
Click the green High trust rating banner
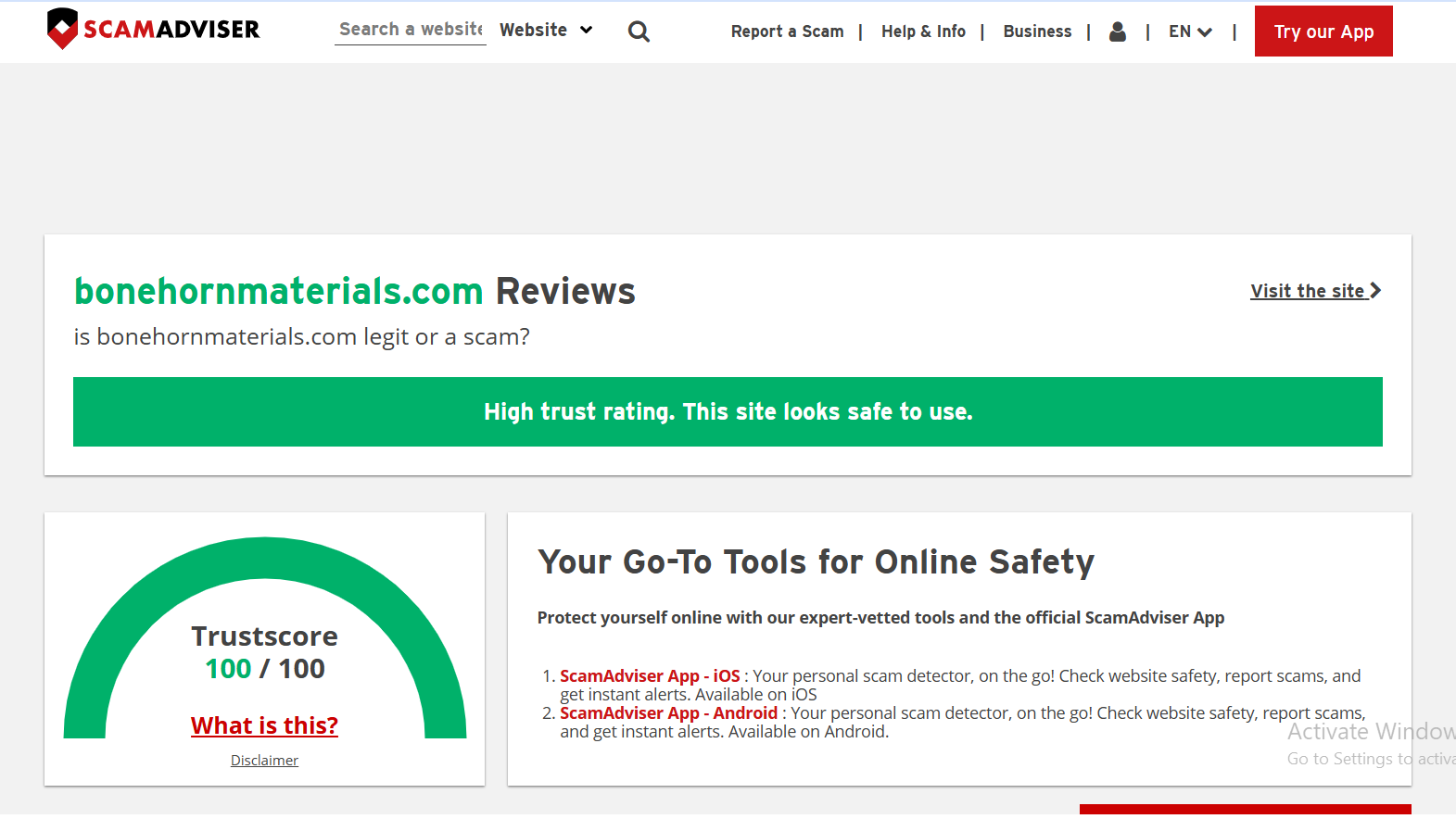click(728, 411)
